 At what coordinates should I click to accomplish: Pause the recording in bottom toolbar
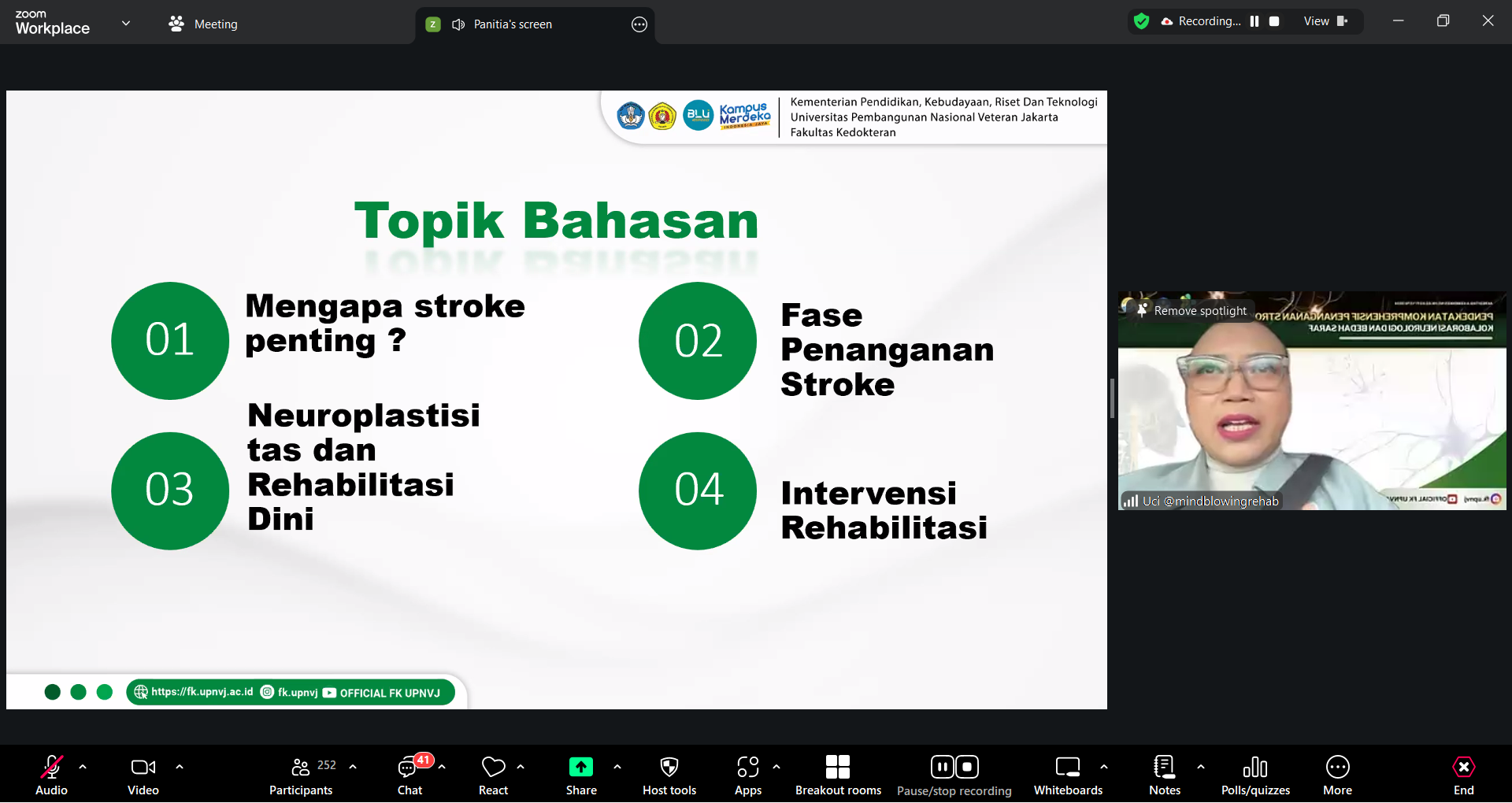click(942, 767)
